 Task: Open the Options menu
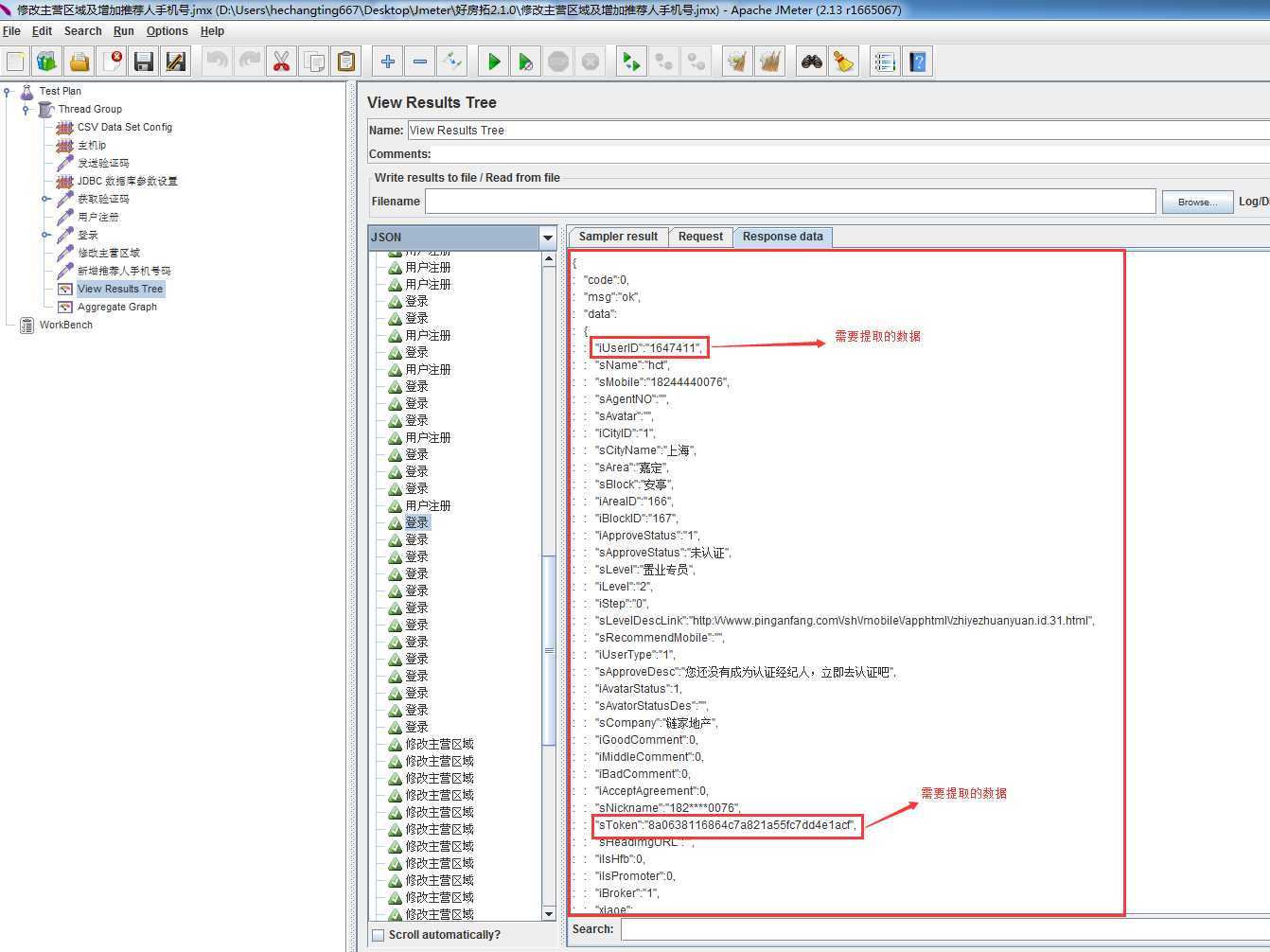tap(167, 31)
